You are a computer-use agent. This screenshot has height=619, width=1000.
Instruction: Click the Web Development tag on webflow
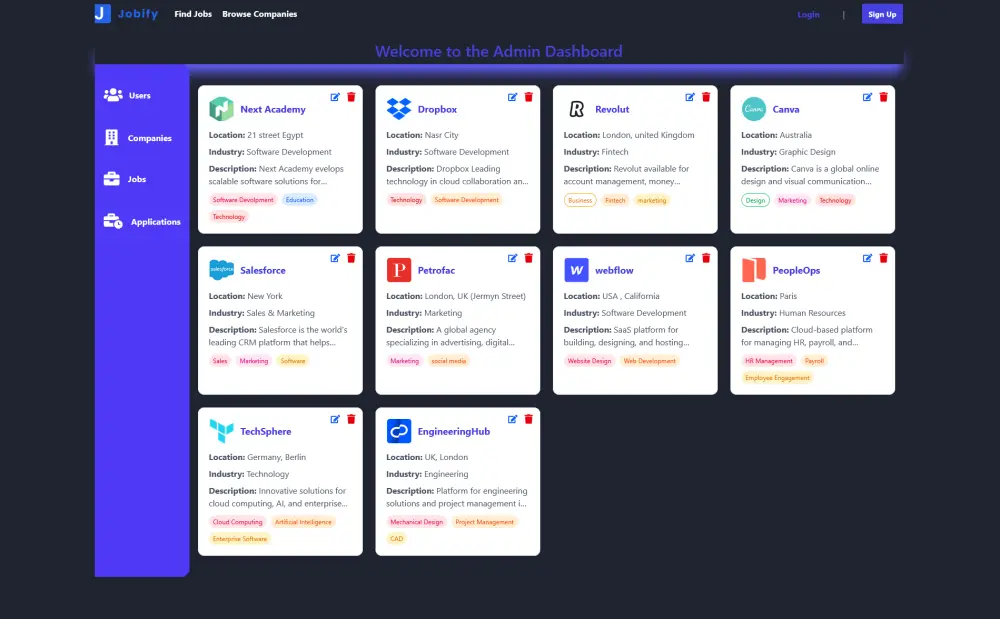coord(649,361)
